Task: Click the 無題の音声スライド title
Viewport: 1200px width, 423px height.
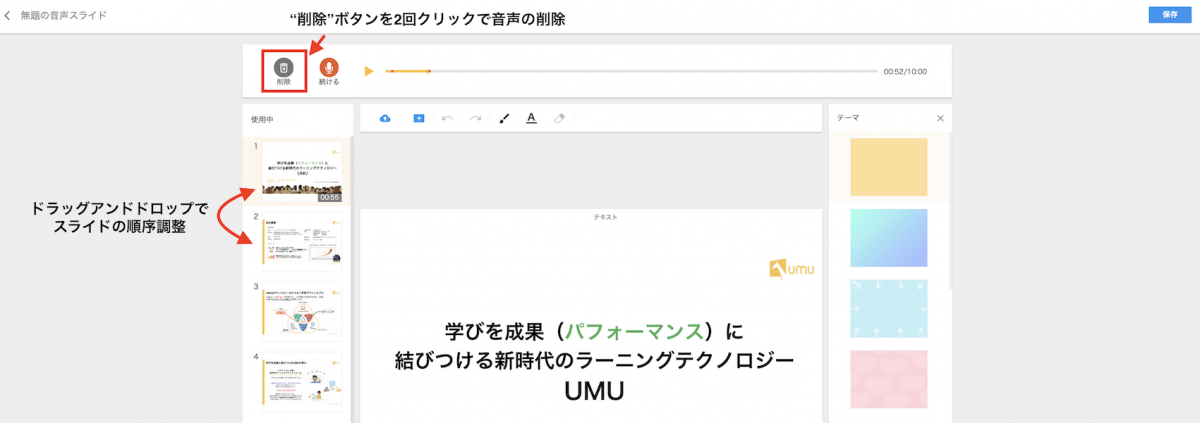Action: (x=63, y=16)
